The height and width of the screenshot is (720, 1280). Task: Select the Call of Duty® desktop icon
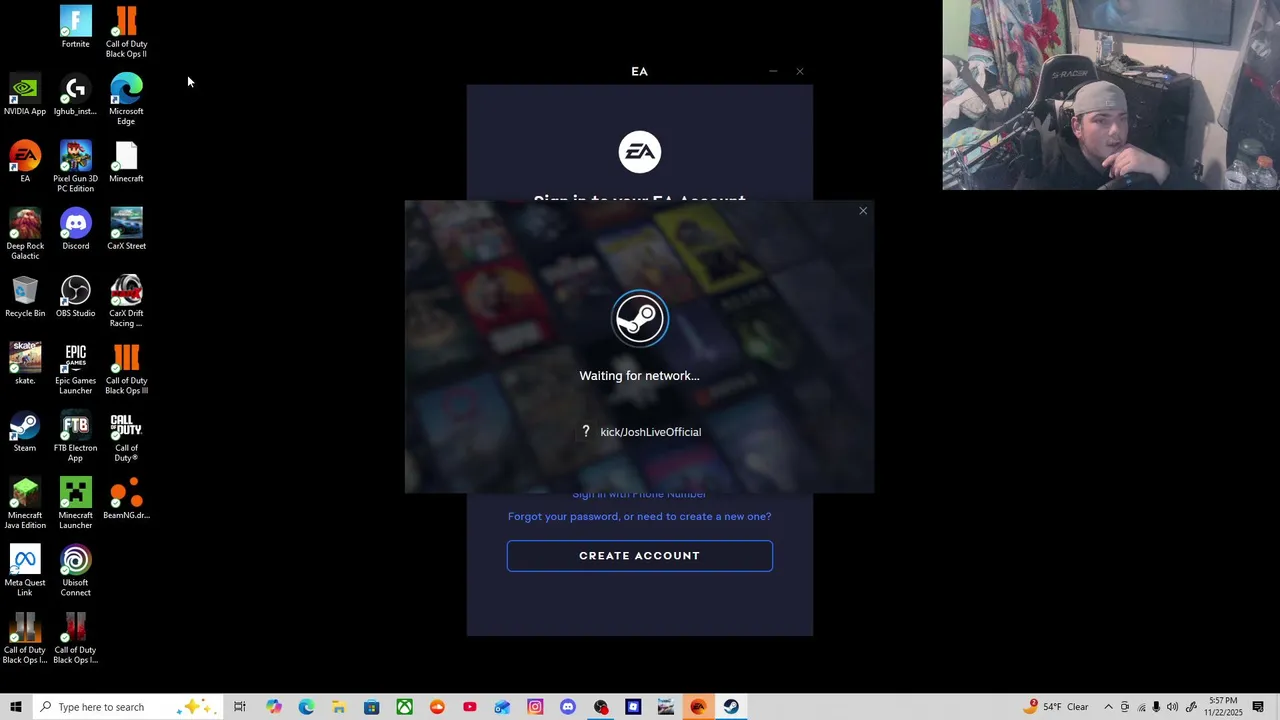coord(126,436)
